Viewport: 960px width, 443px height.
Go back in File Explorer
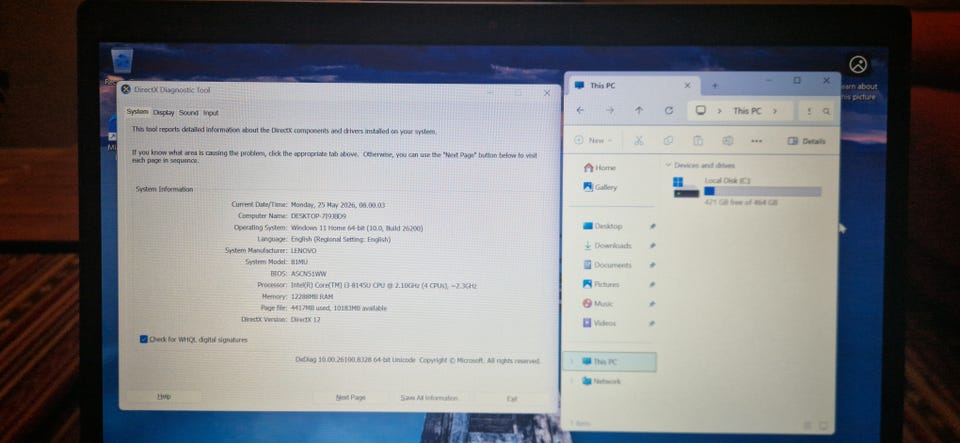pyautogui.click(x=580, y=111)
